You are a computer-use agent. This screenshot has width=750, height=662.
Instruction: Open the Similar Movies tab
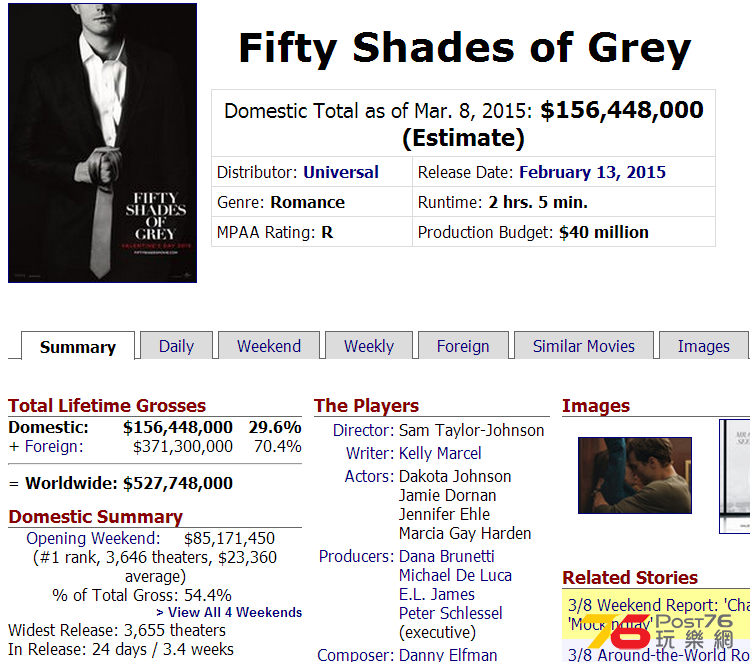tap(584, 346)
